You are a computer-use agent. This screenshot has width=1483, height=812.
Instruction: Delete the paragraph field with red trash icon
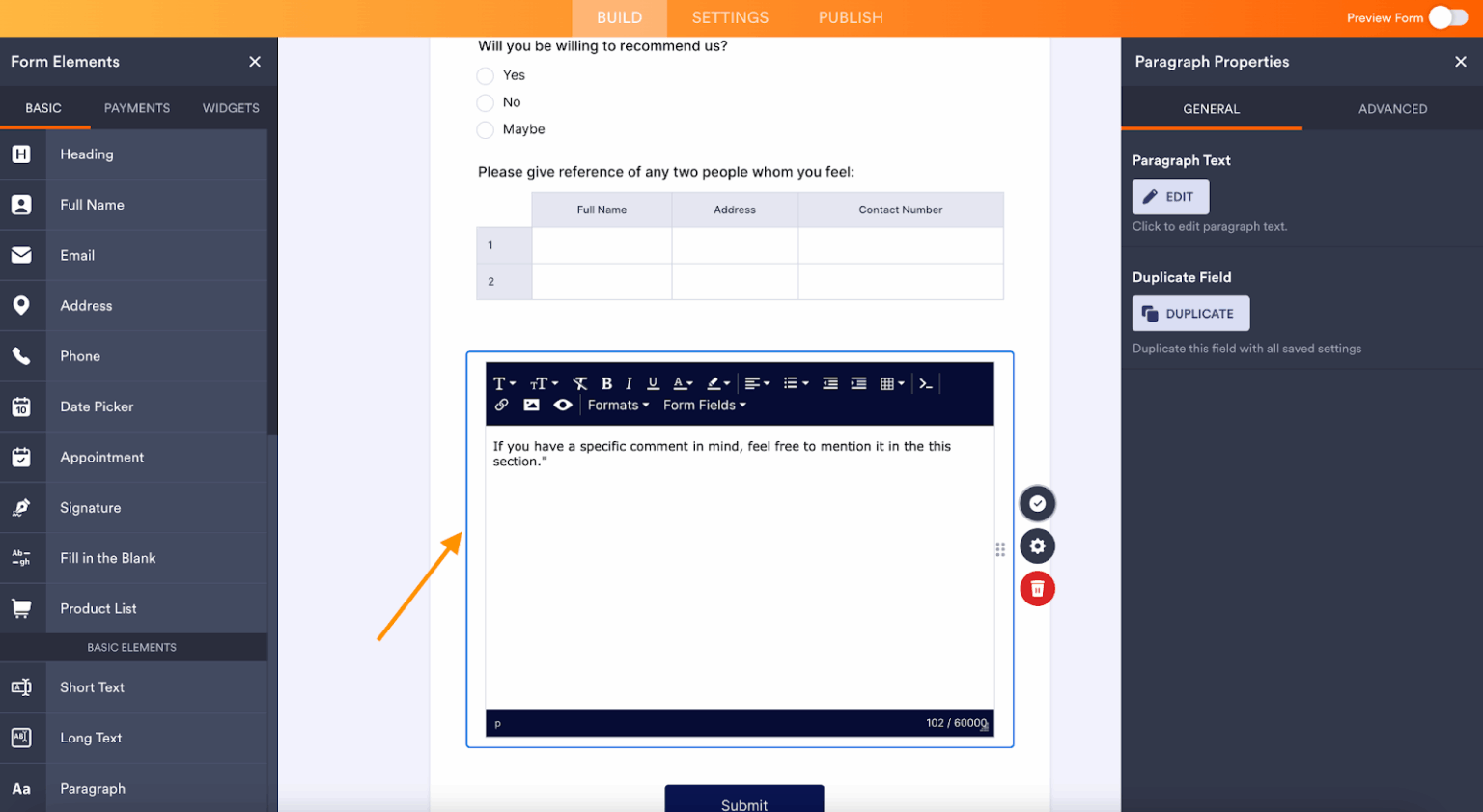click(x=1038, y=588)
